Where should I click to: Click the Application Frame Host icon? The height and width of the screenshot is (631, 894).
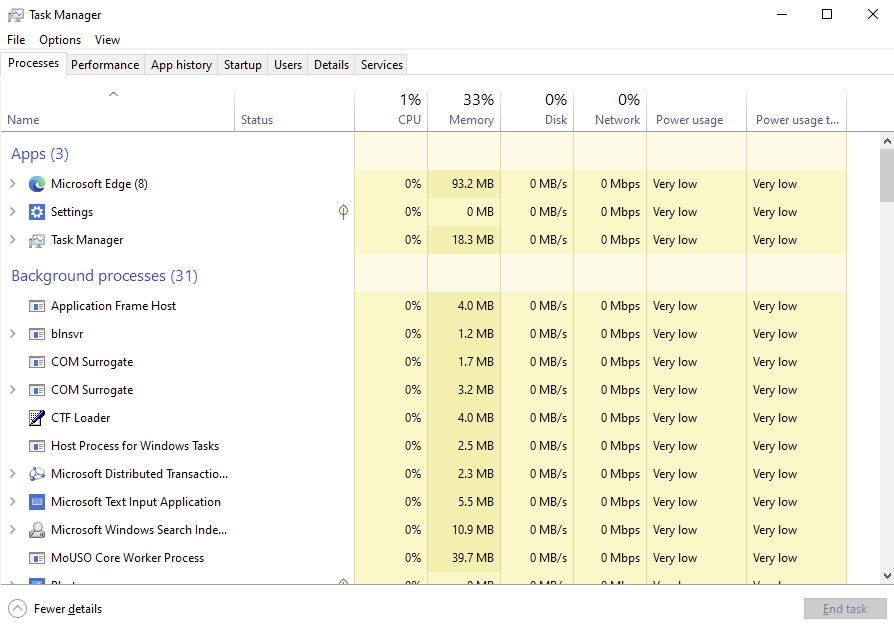click(36, 306)
